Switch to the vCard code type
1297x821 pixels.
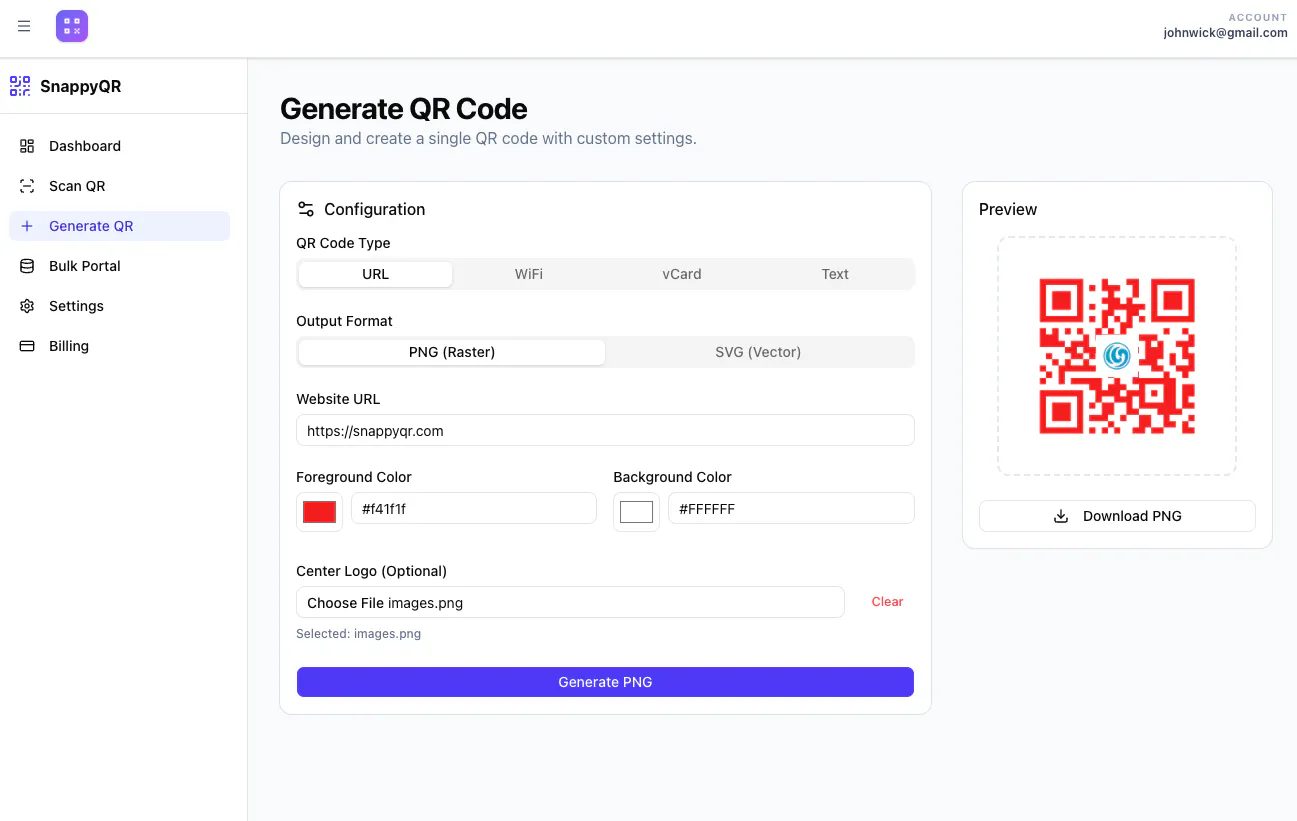682,274
